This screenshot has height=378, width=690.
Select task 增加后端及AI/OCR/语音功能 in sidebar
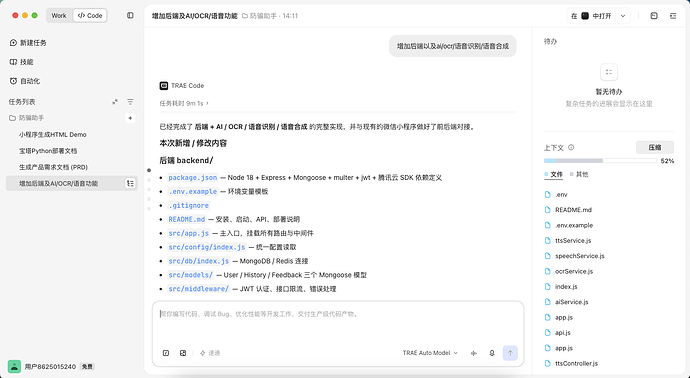click(x=72, y=183)
